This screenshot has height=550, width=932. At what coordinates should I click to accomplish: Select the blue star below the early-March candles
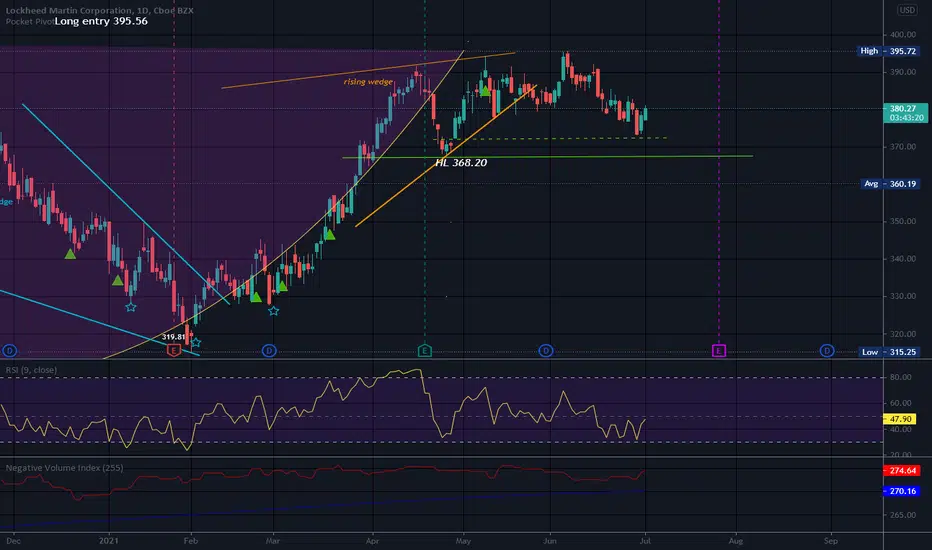click(x=273, y=310)
